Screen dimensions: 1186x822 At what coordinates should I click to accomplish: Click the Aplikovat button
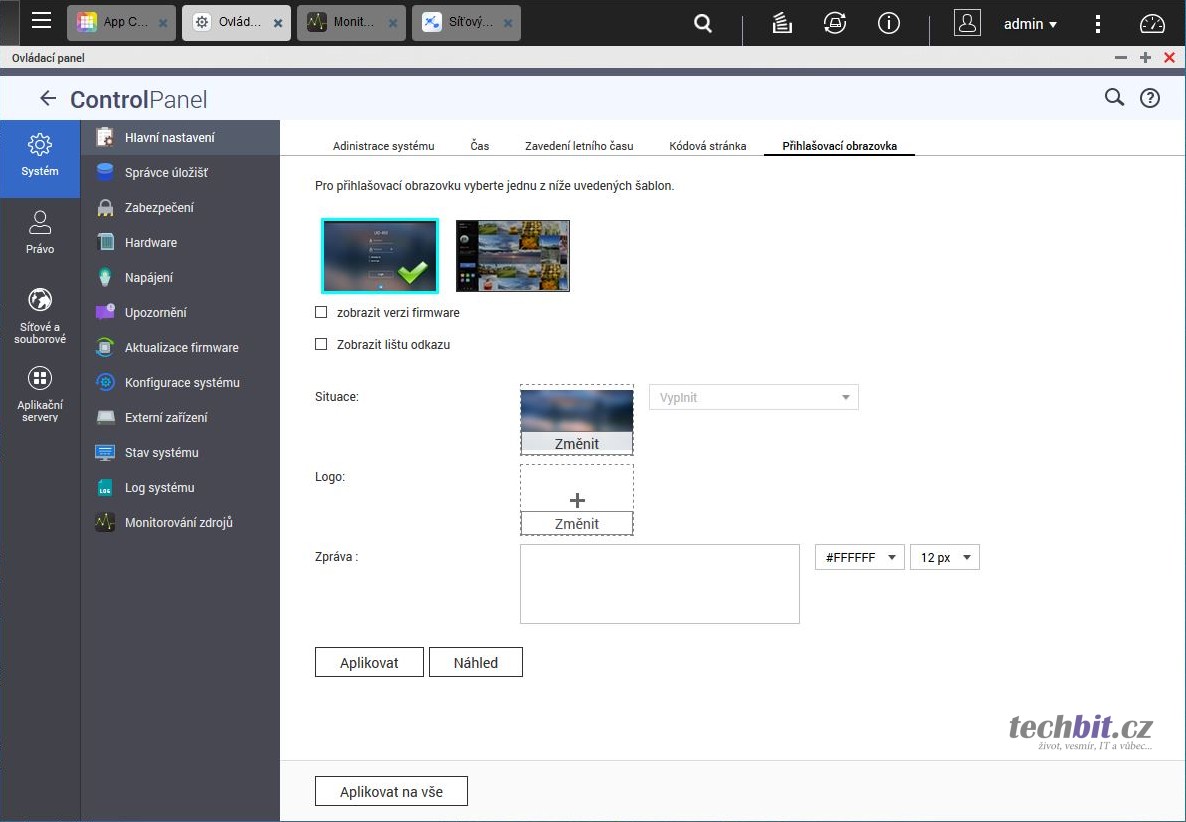click(x=369, y=662)
